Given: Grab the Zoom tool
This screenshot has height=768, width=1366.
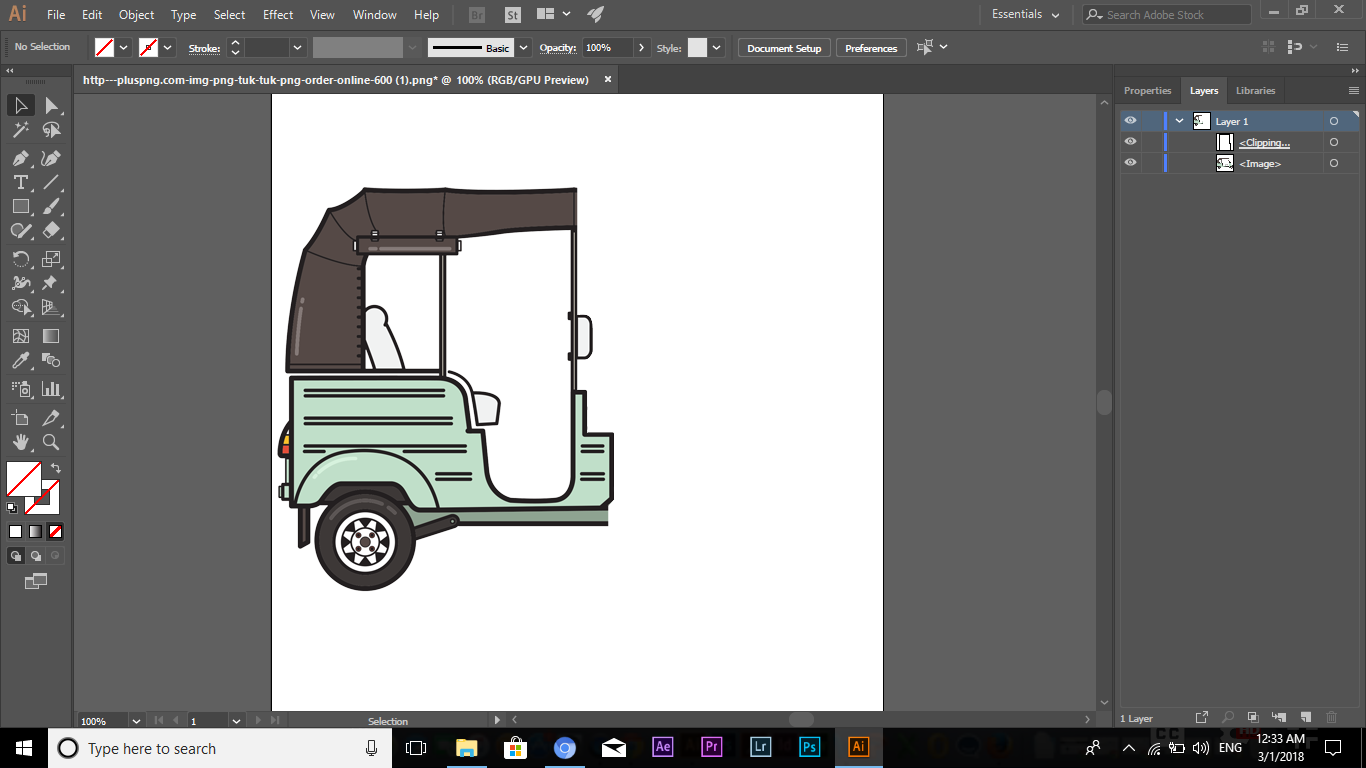Looking at the screenshot, I should 51,442.
